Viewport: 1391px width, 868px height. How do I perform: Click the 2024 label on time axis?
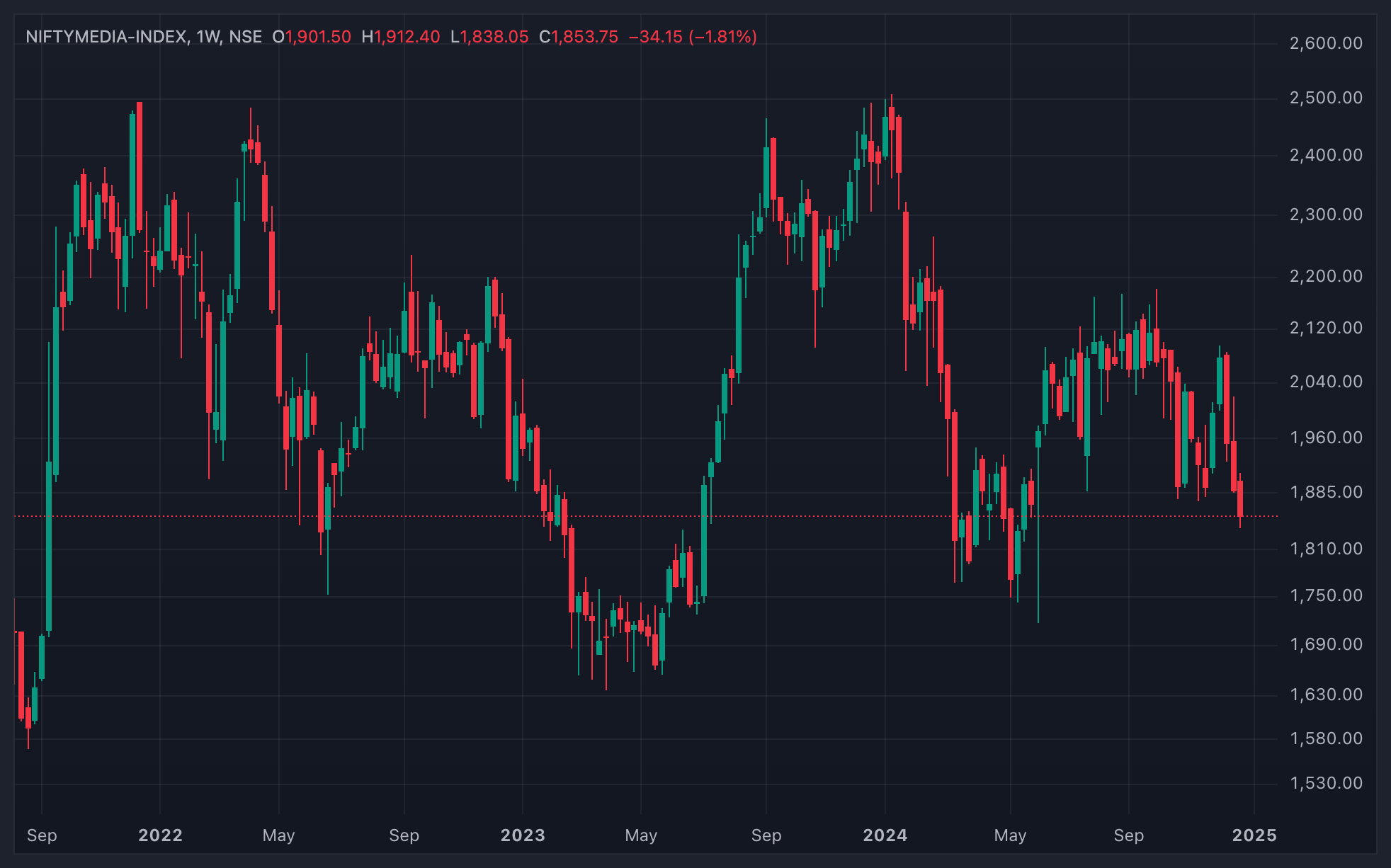[x=885, y=835]
